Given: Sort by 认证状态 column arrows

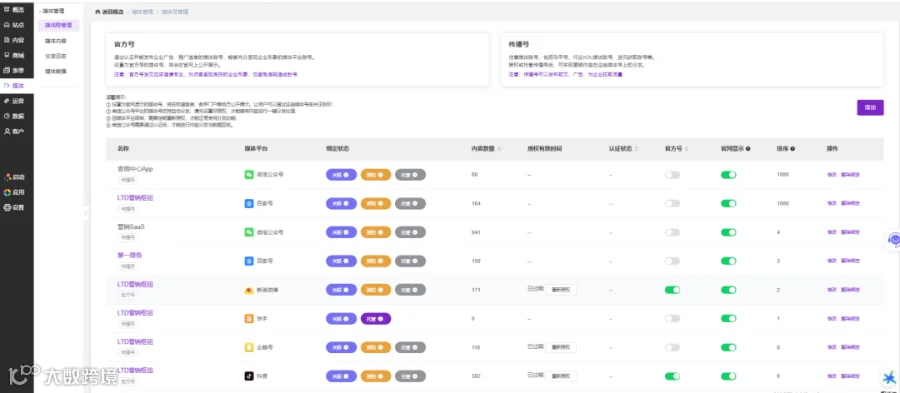Looking at the screenshot, I should pos(637,149).
